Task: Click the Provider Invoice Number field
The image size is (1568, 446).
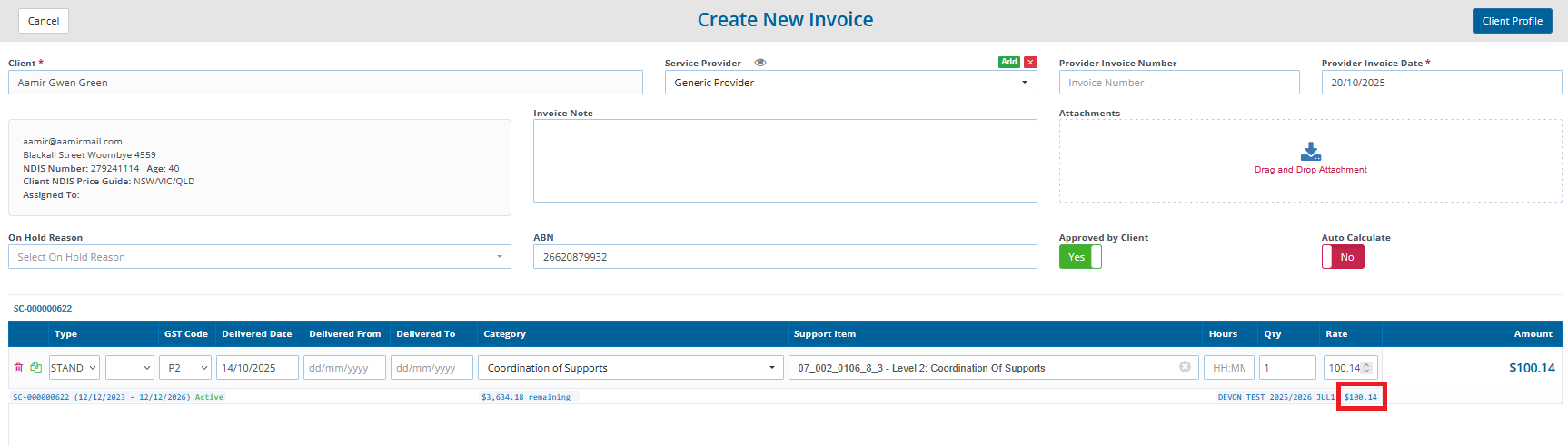Action: pos(1178,83)
